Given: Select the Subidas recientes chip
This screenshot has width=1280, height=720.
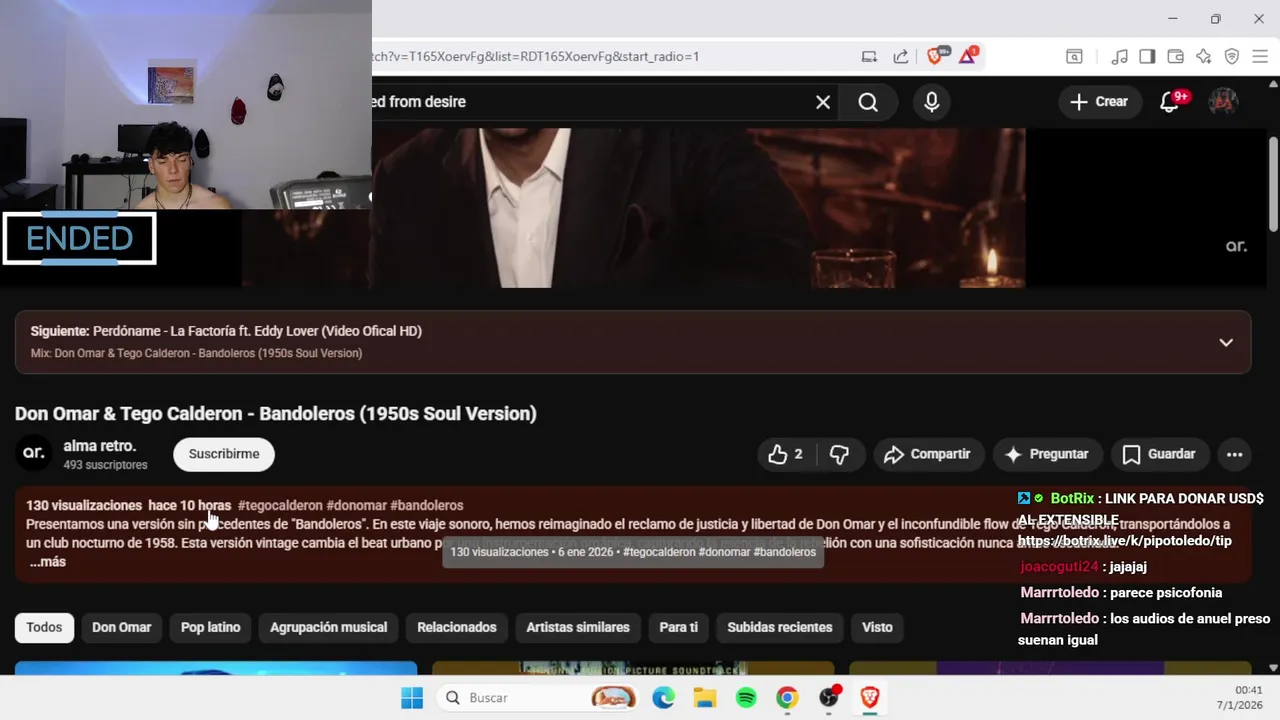Looking at the screenshot, I should [x=780, y=627].
